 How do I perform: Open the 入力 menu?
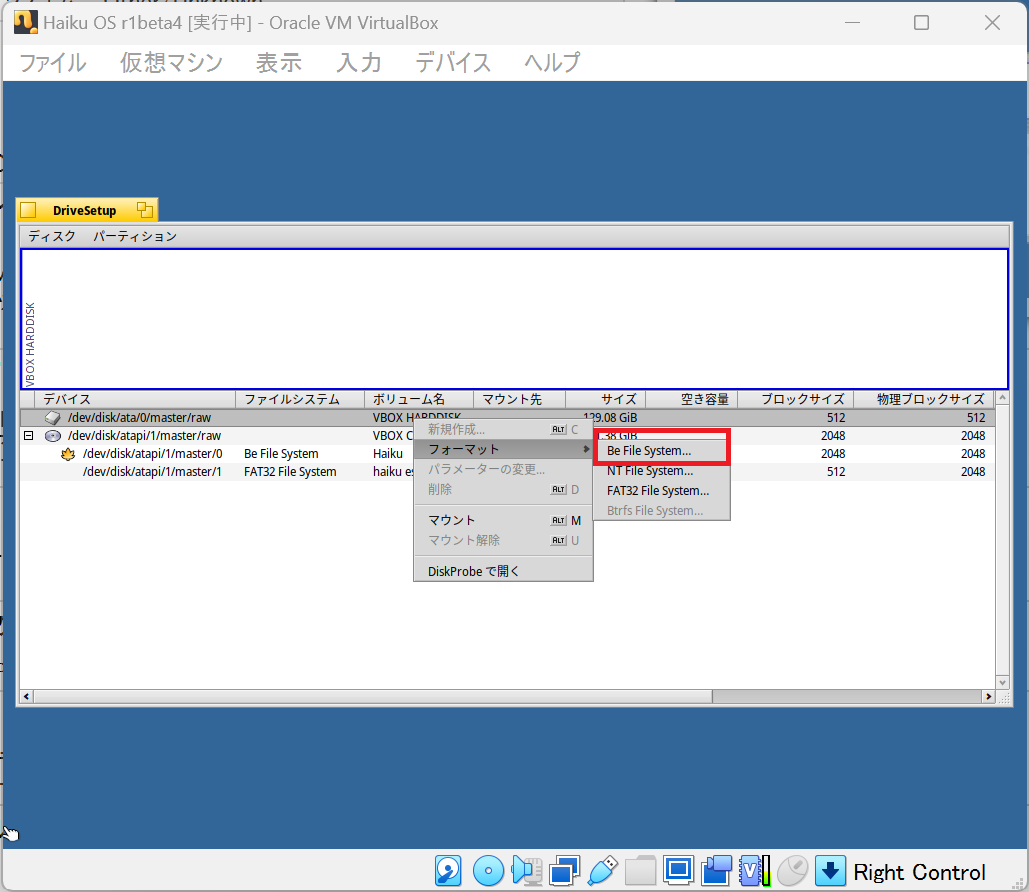(359, 62)
